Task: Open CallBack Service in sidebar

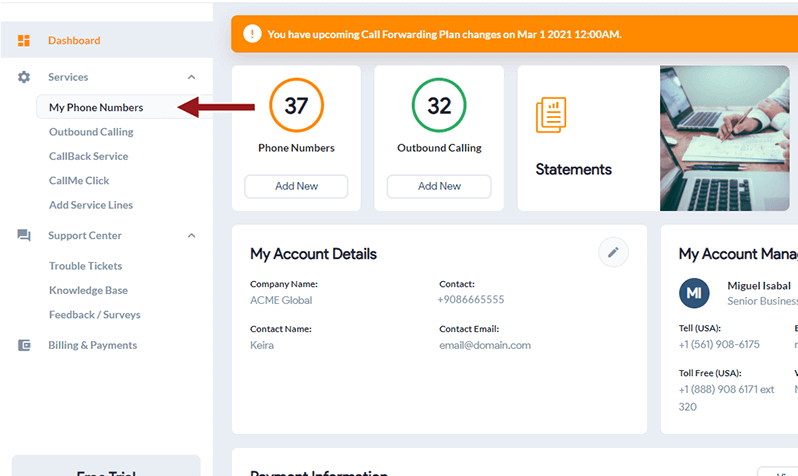Action: pos(89,156)
